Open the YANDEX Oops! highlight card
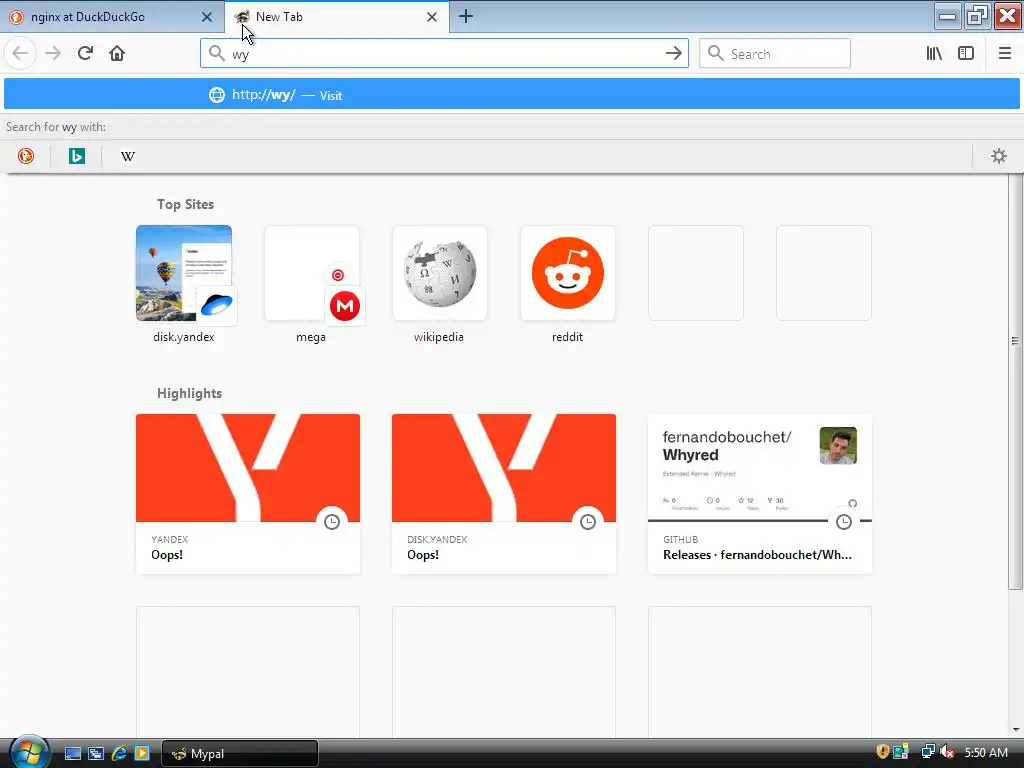Screen dimensions: 1024x768 pos(248,494)
